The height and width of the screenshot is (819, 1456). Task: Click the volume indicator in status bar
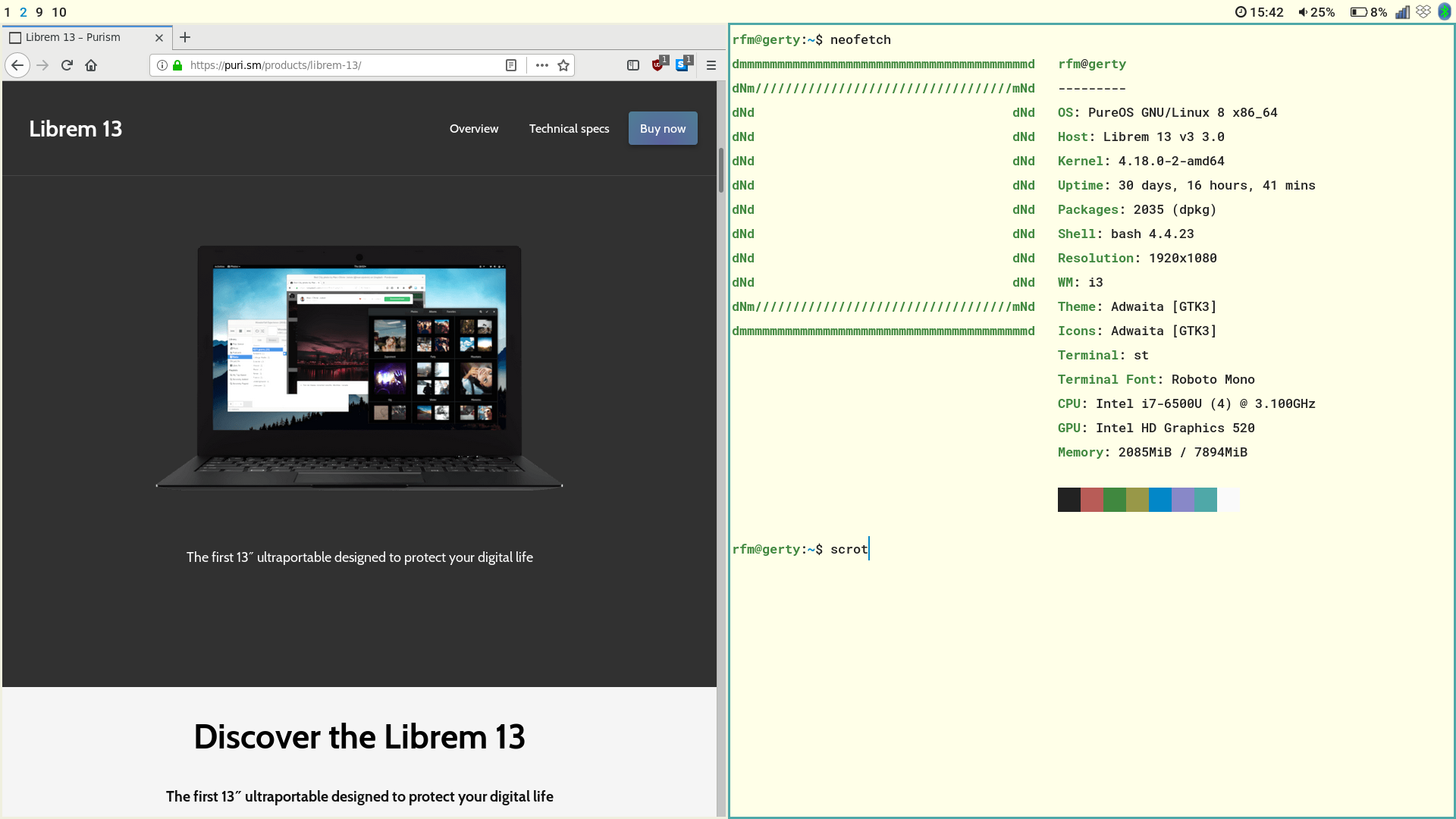pyautogui.click(x=1316, y=12)
